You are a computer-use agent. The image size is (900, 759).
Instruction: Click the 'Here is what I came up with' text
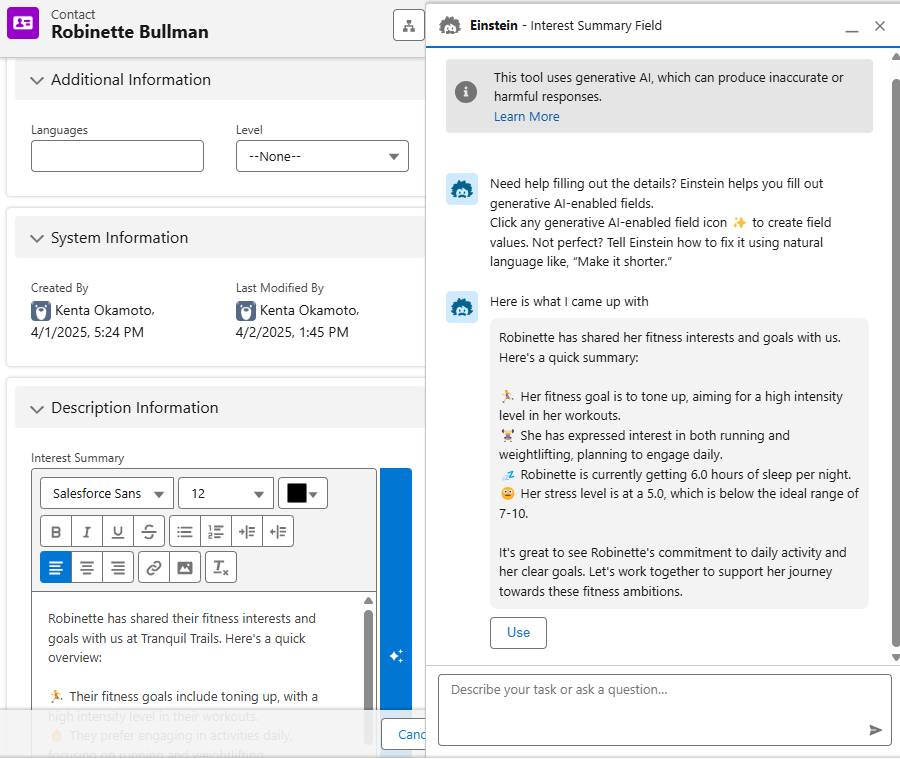click(569, 301)
